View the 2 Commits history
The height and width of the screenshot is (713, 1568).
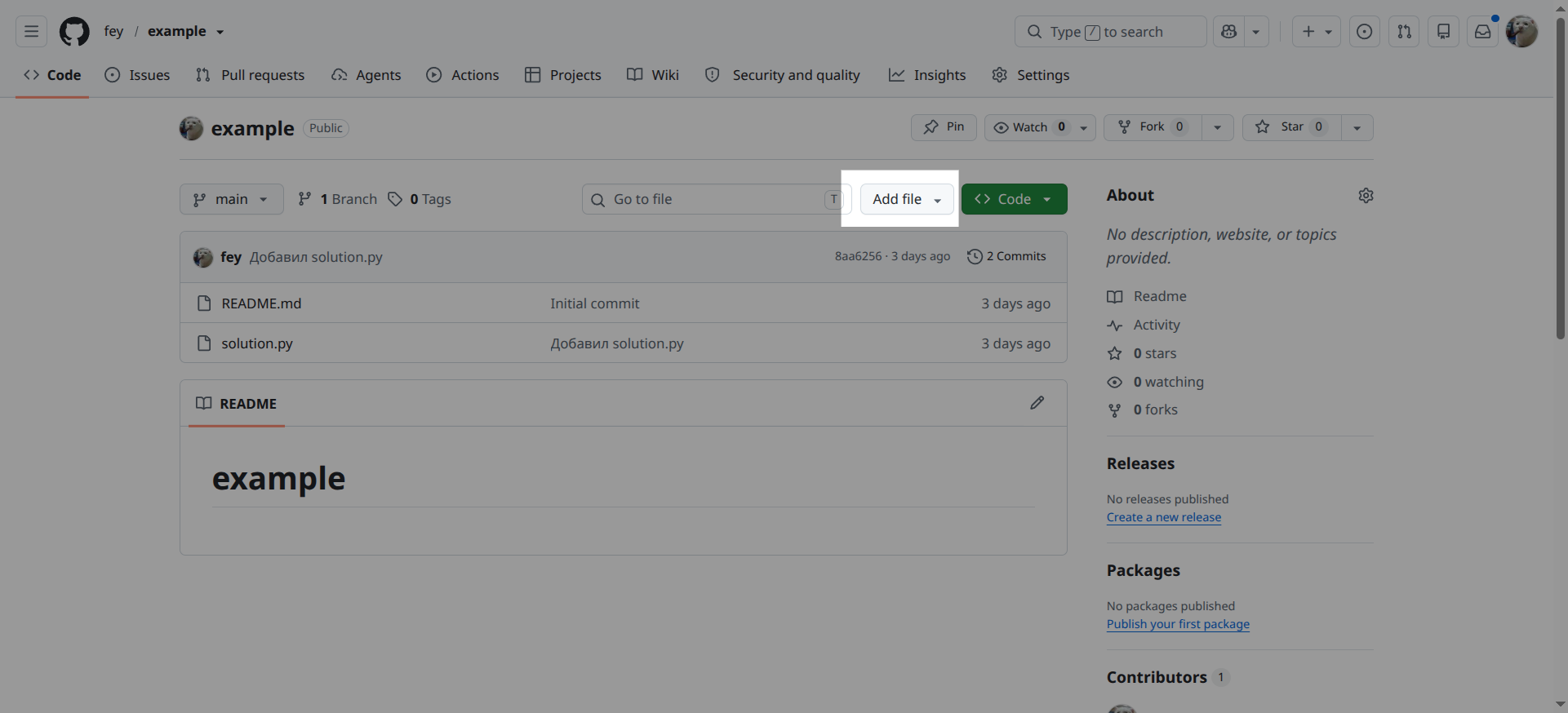1006,256
